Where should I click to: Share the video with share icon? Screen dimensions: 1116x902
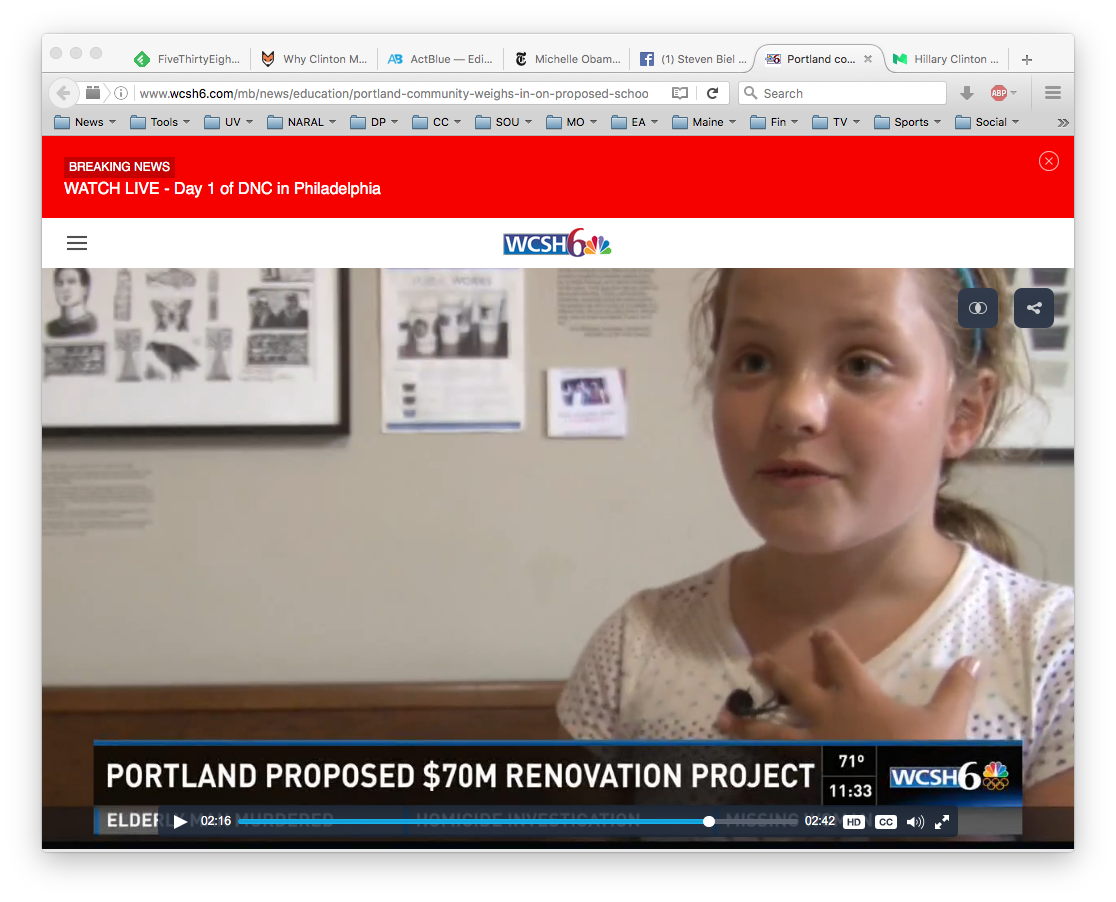point(1034,308)
